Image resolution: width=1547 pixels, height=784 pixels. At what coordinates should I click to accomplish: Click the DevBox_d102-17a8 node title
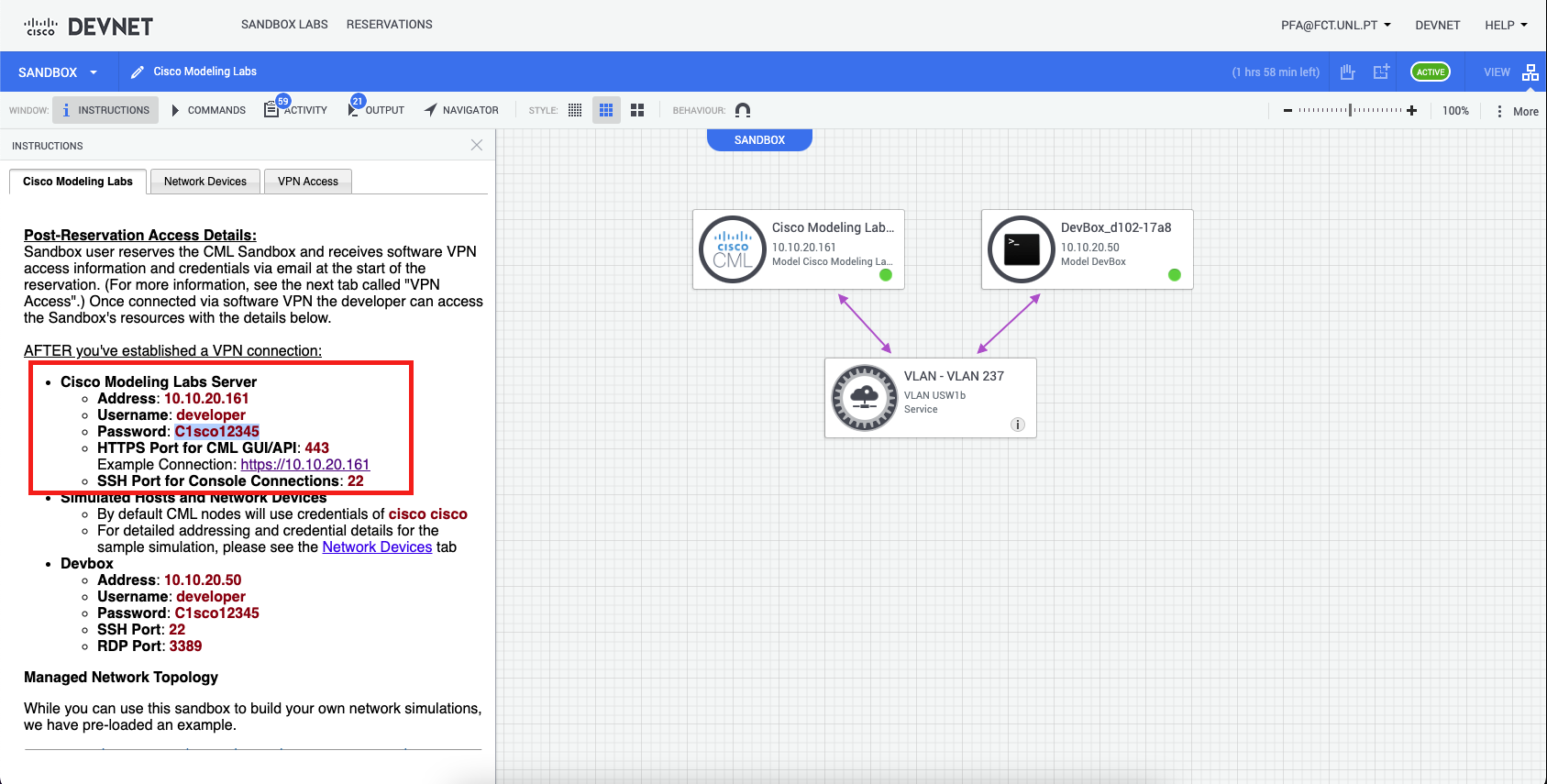pyautogui.click(x=1116, y=227)
